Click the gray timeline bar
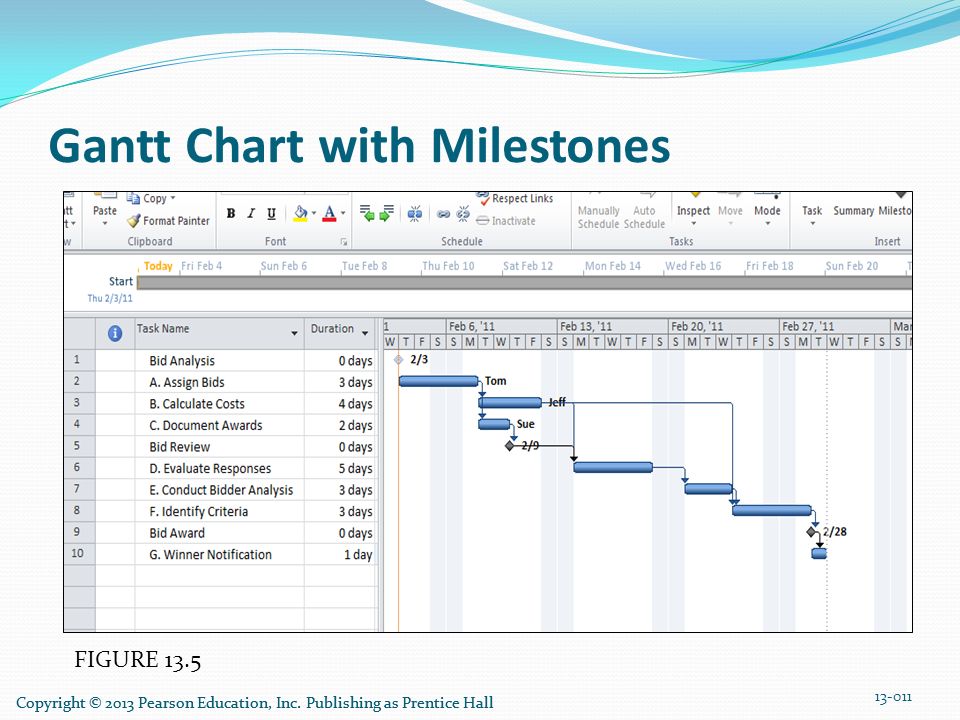The image size is (960, 720). [x=525, y=282]
